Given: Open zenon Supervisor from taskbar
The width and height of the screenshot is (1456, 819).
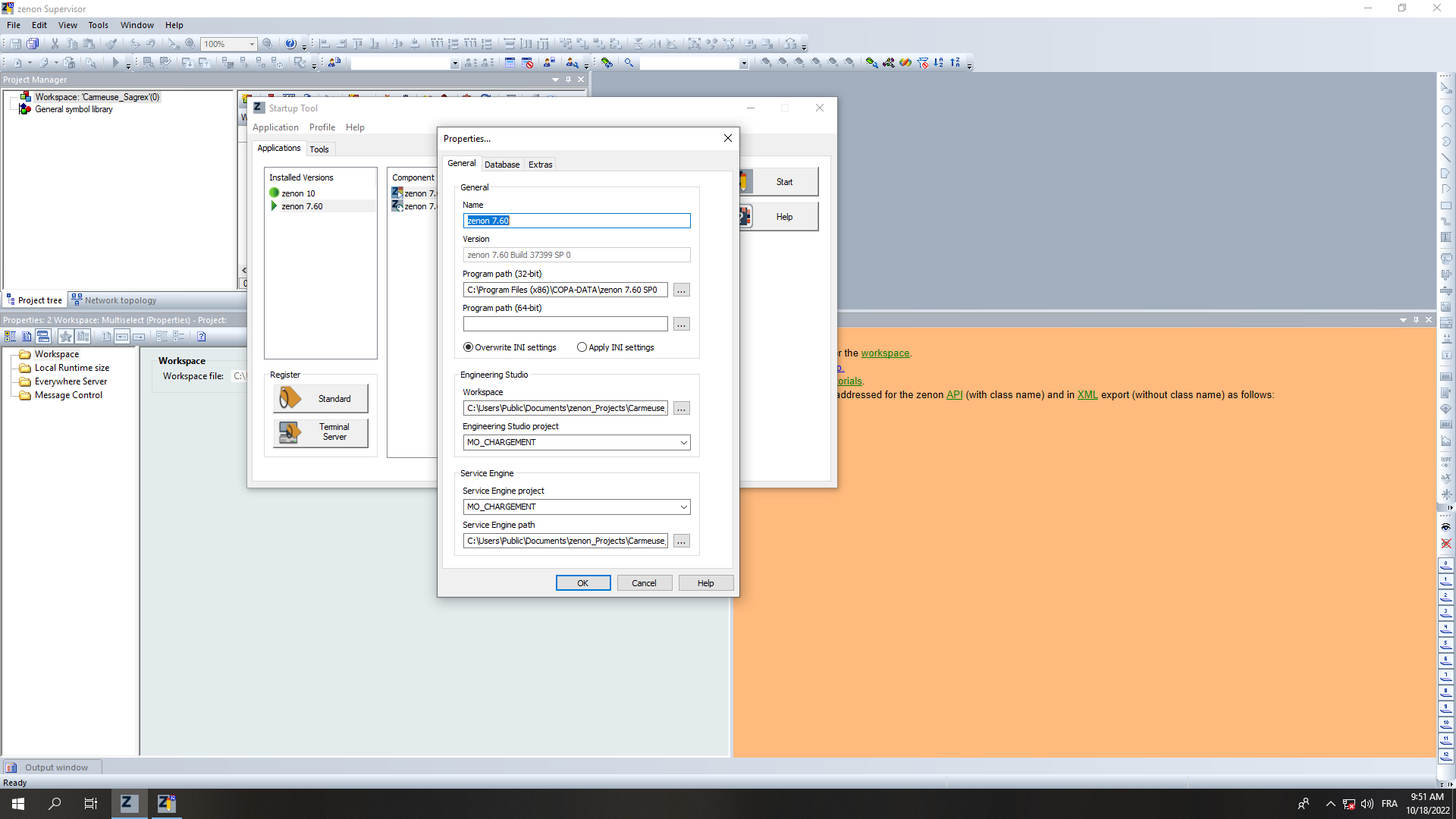Looking at the screenshot, I should 166,803.
